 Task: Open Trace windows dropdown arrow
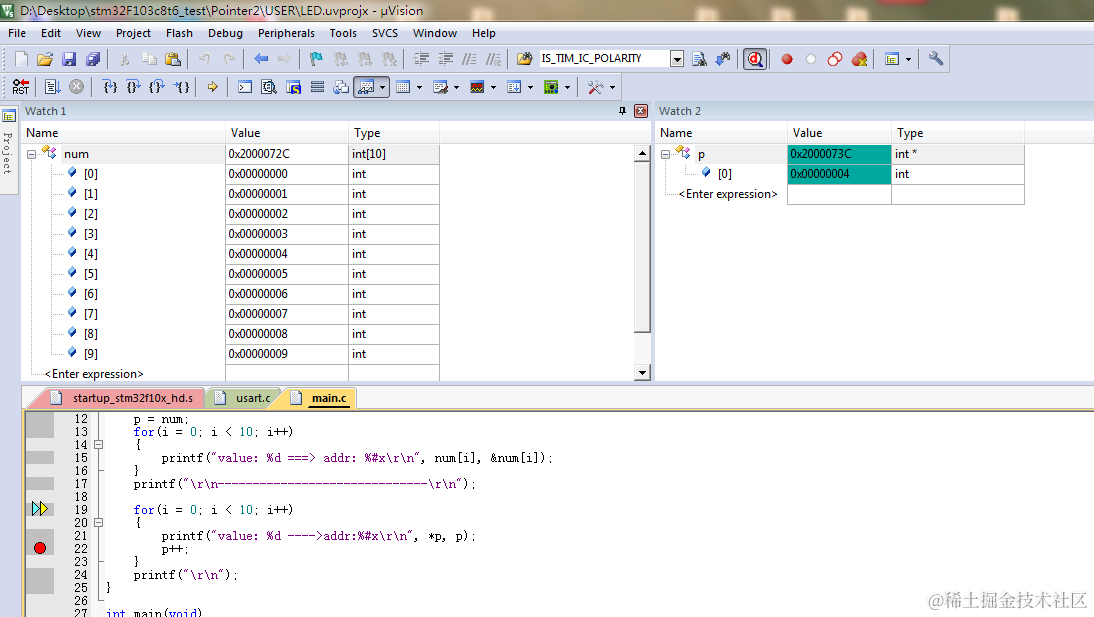(530, 87)
